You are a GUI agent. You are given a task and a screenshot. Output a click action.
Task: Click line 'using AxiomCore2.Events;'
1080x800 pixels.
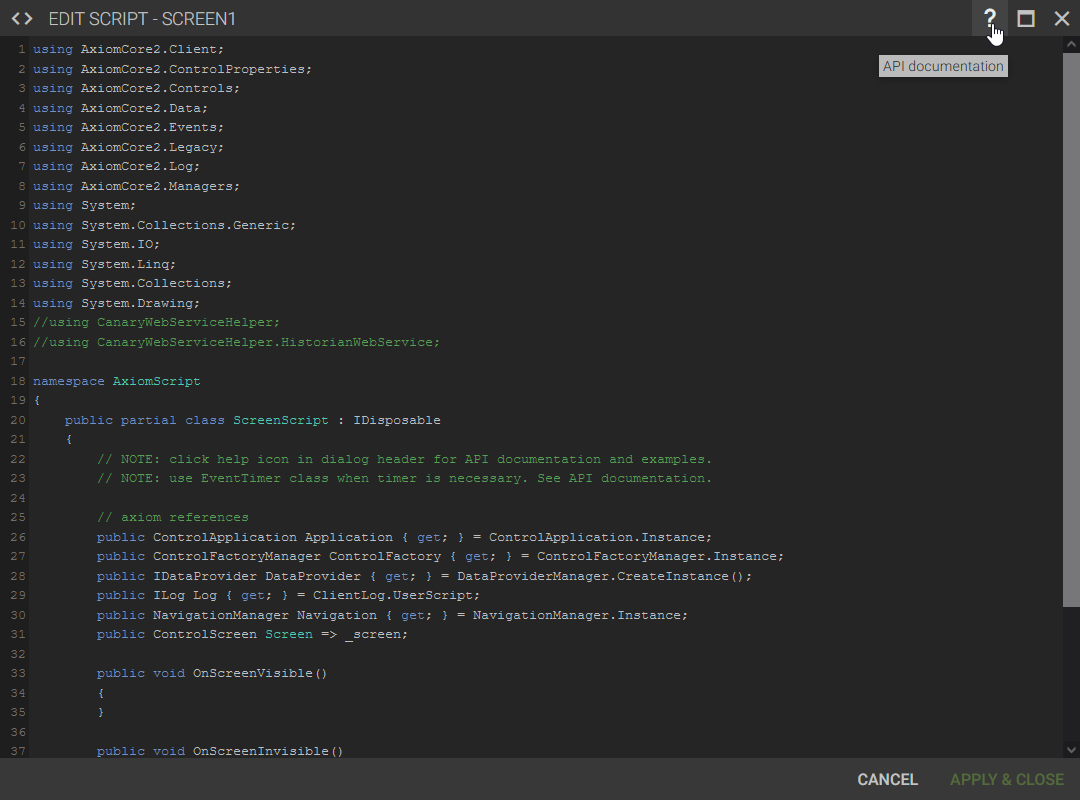[128, 127]
